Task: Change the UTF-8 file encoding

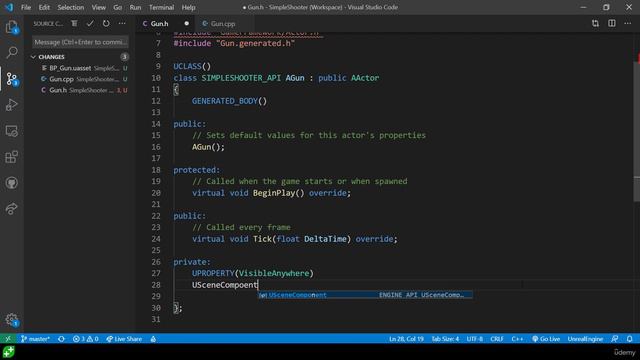Action: click(475, 339)
